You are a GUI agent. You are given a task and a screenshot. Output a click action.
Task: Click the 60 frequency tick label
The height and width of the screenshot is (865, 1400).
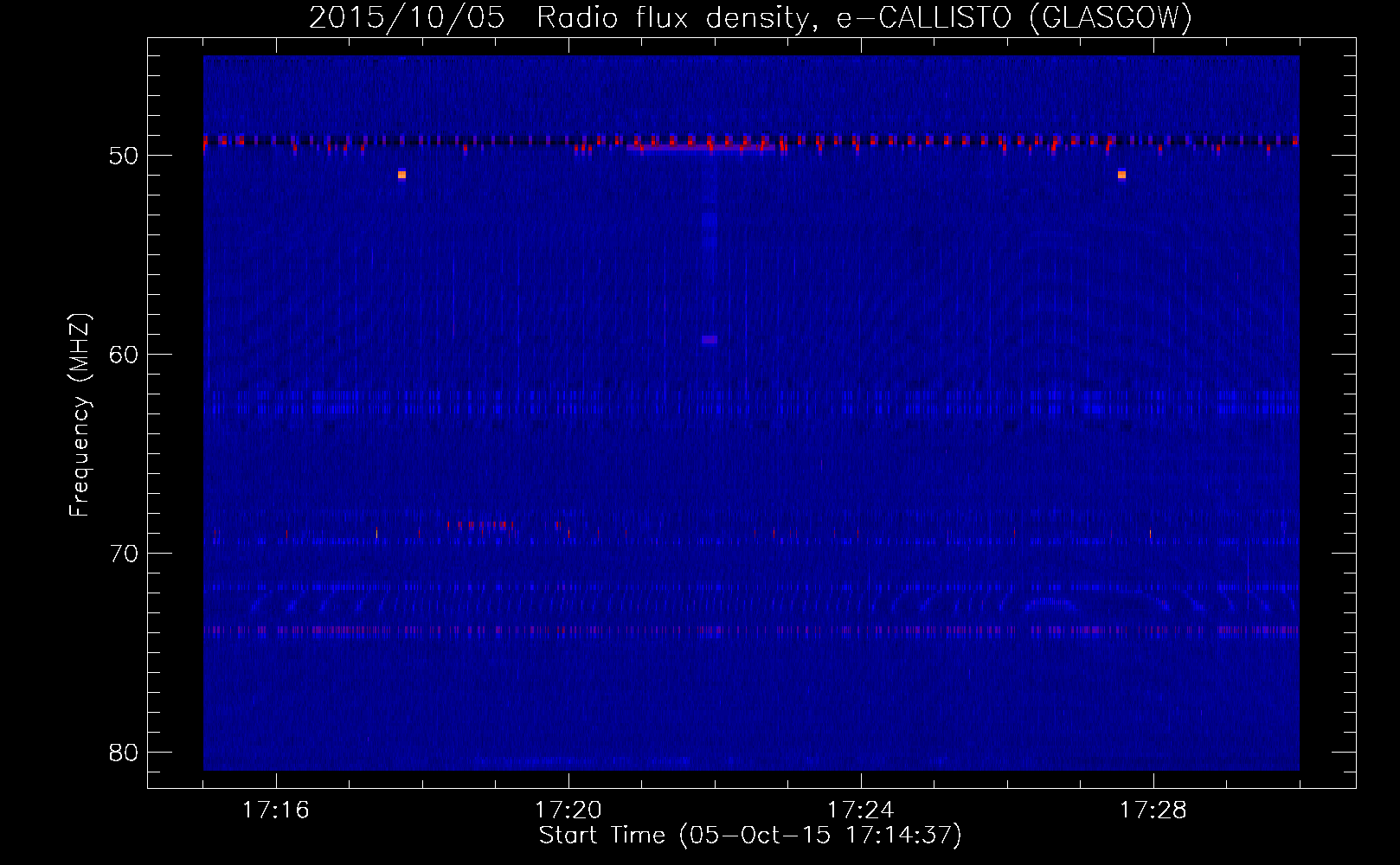(x=125, y=355)
